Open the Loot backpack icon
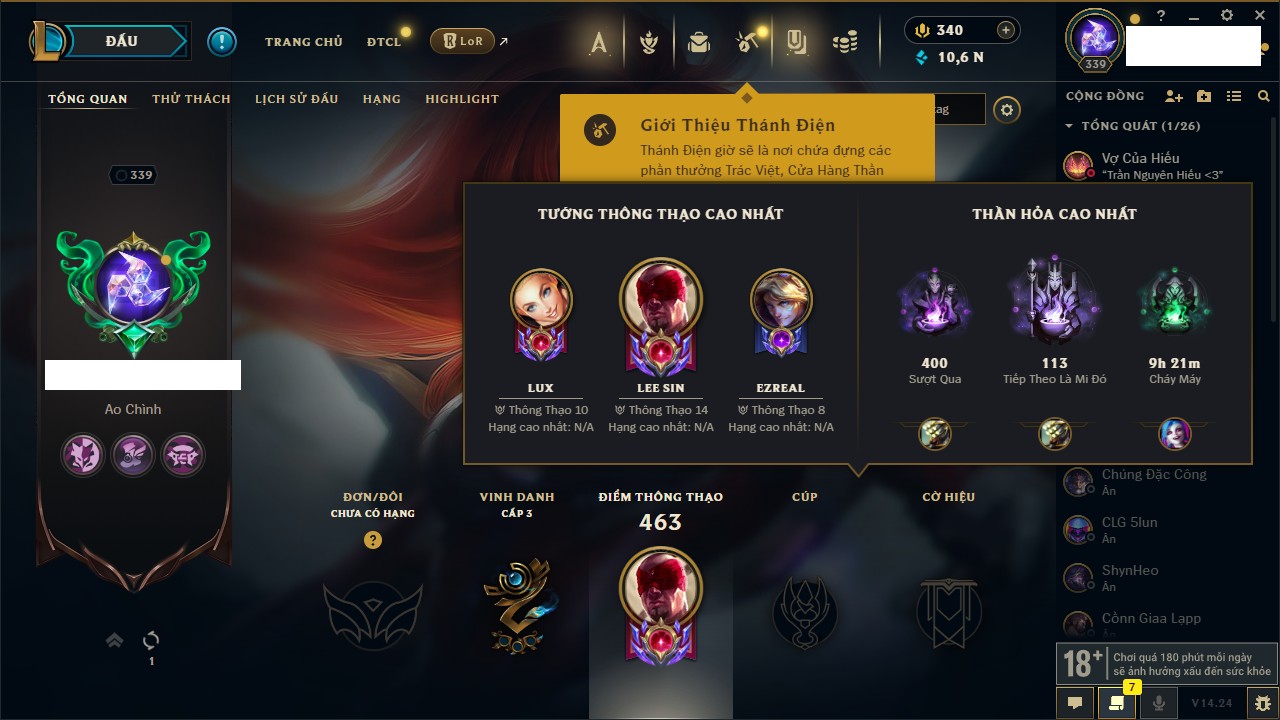 pos(698,42)
